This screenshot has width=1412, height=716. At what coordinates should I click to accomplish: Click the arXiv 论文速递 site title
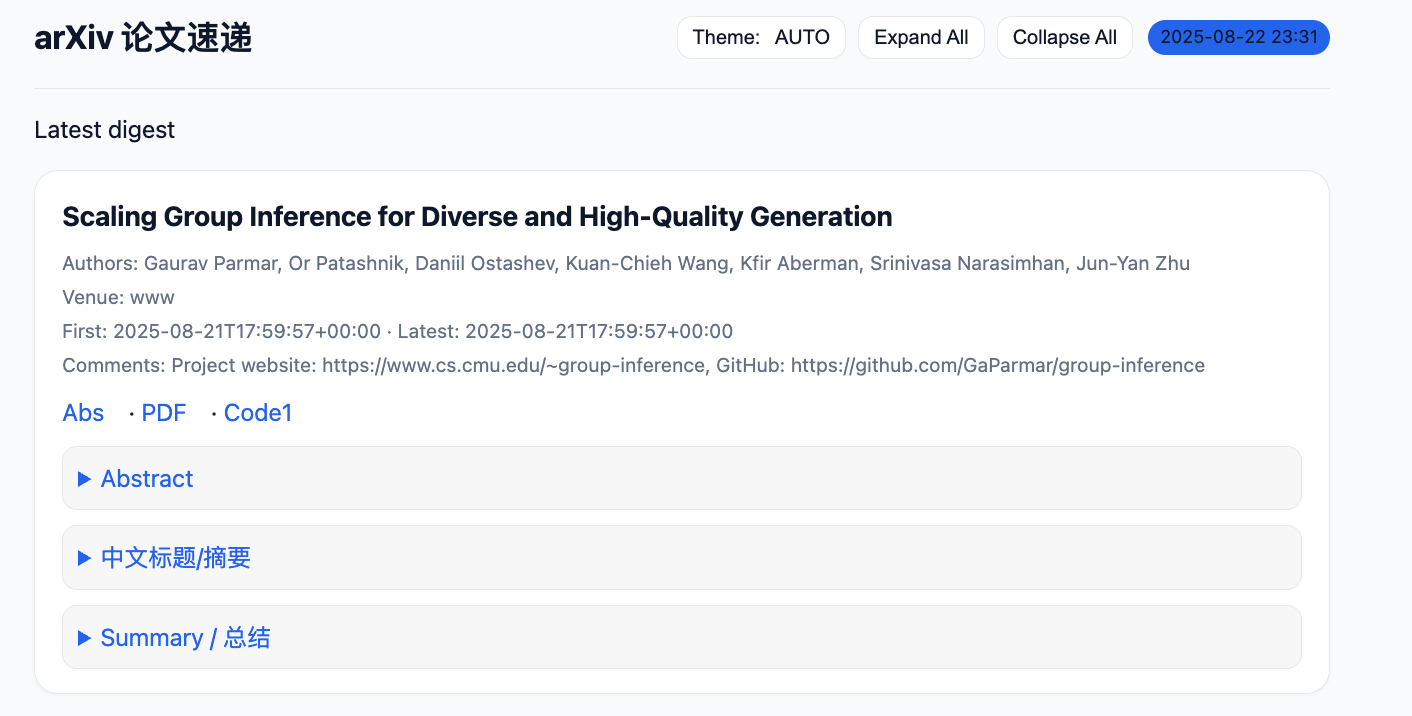click(143, 38)
